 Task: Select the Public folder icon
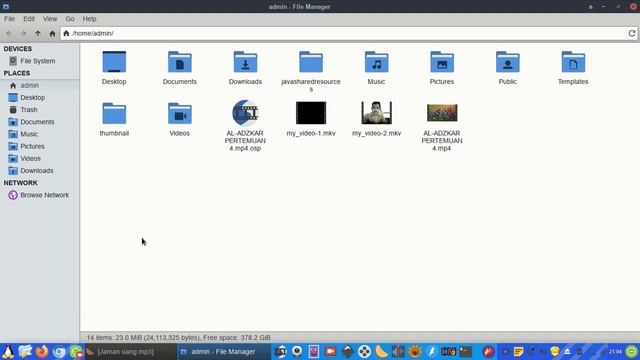click(508, 62)
